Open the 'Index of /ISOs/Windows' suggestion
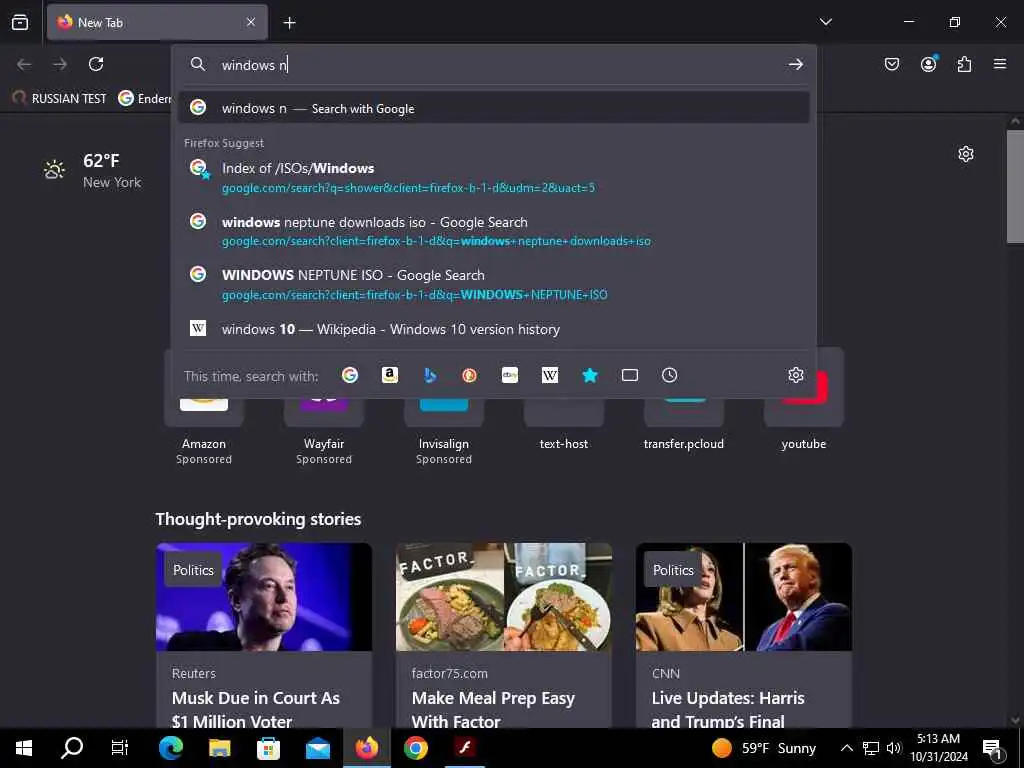The height and width of the screenshot is (768, 1024). [494, 177]
